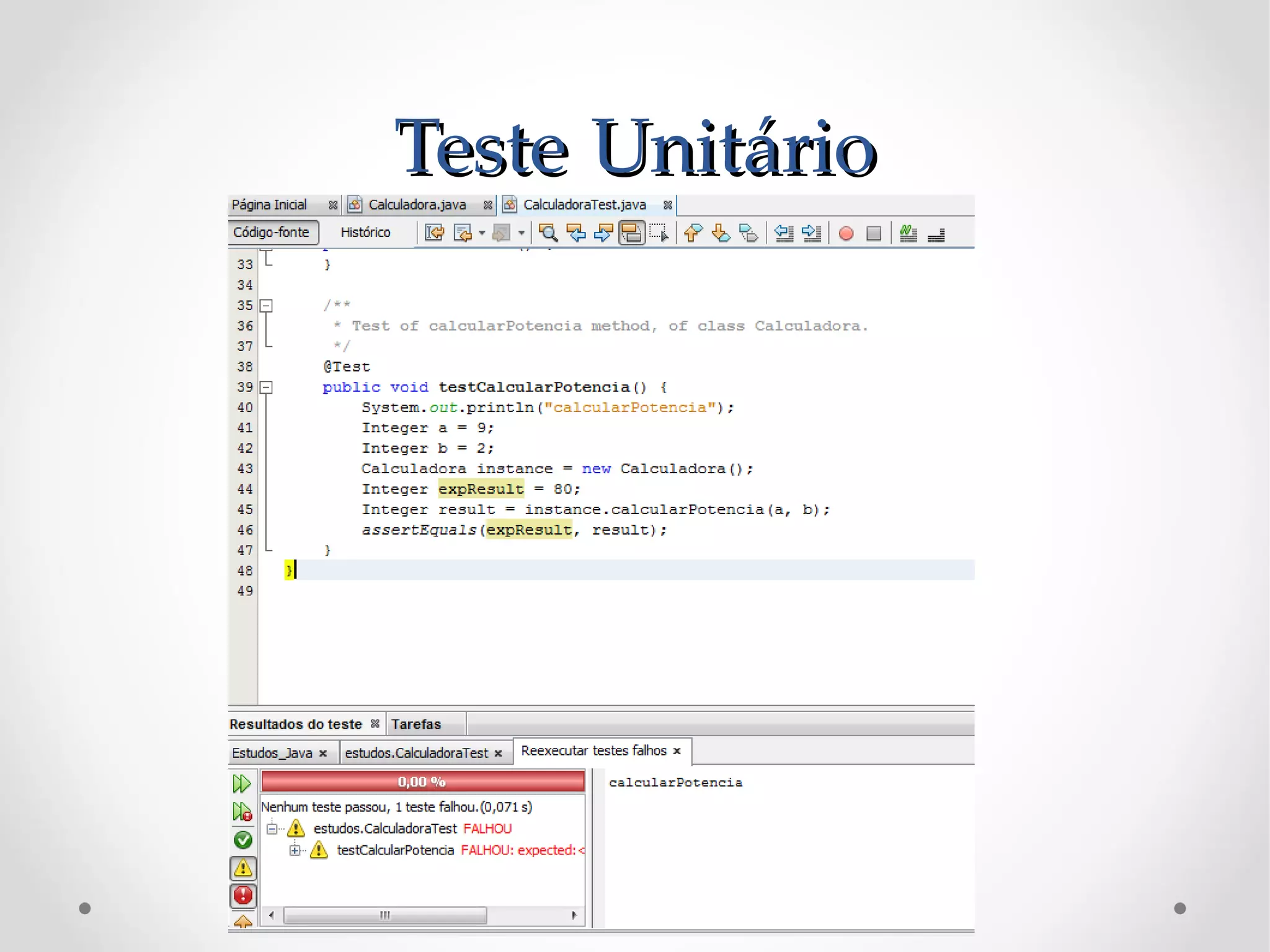The width and height of the screenshot is (1270, 952).
Task: Click results scrollbar right arrow
Action: [574, 915]
